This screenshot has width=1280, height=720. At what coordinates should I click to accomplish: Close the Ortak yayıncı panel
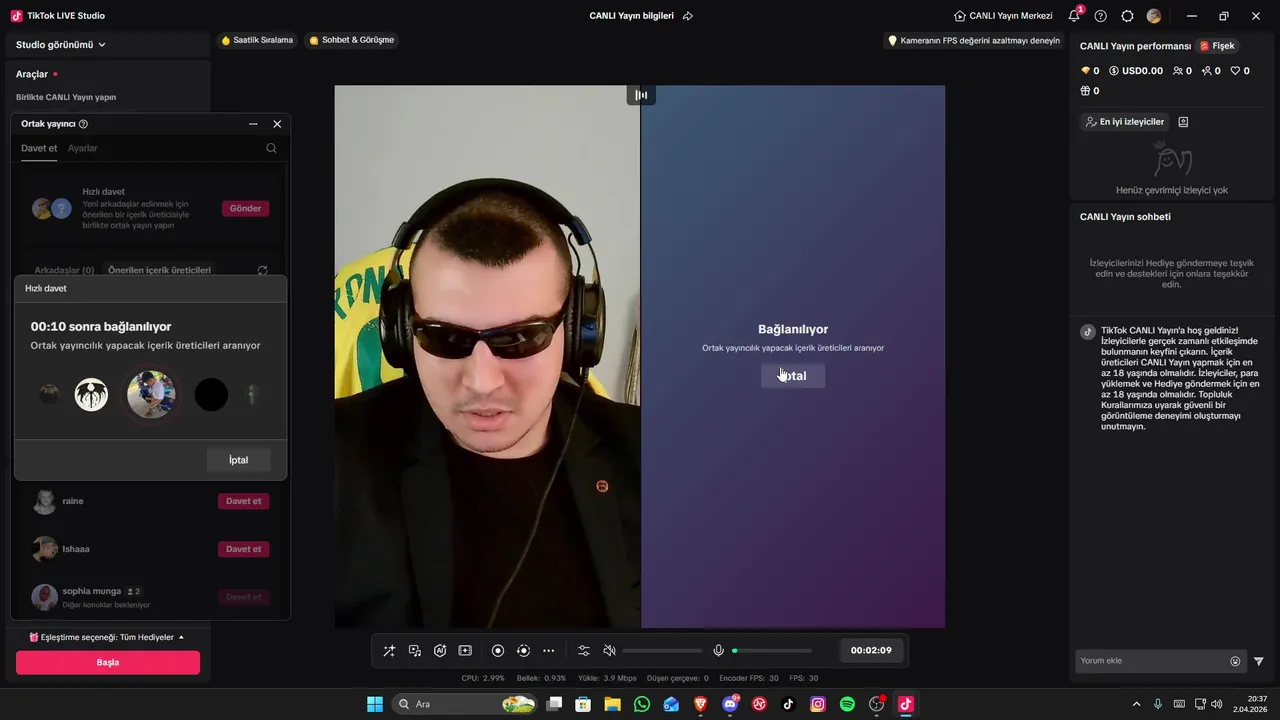pyautogui.click(x=277, y=124)
